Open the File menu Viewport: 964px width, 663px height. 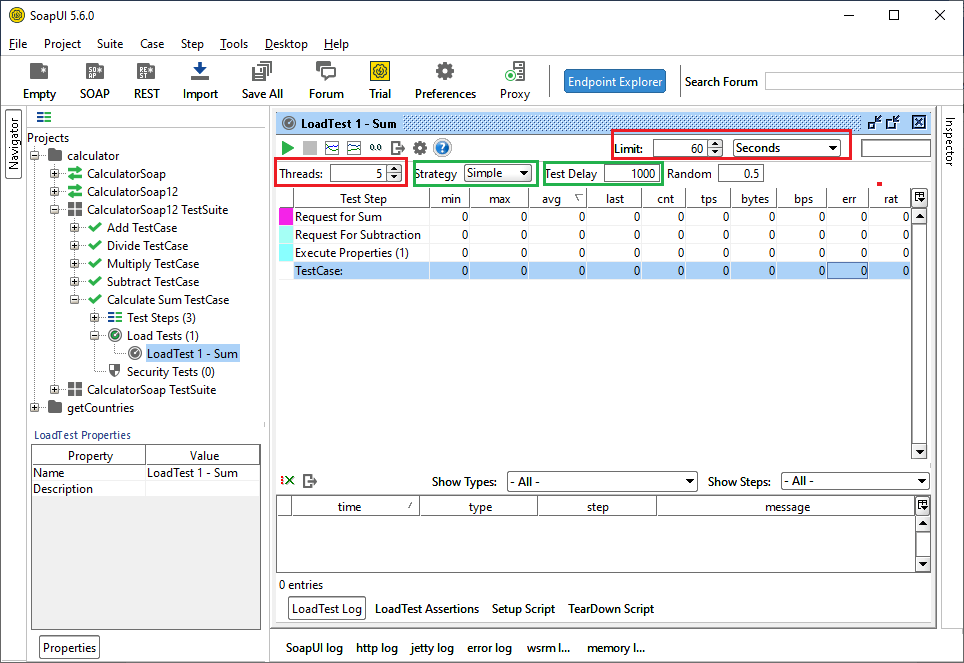click(x=18, y=44)
